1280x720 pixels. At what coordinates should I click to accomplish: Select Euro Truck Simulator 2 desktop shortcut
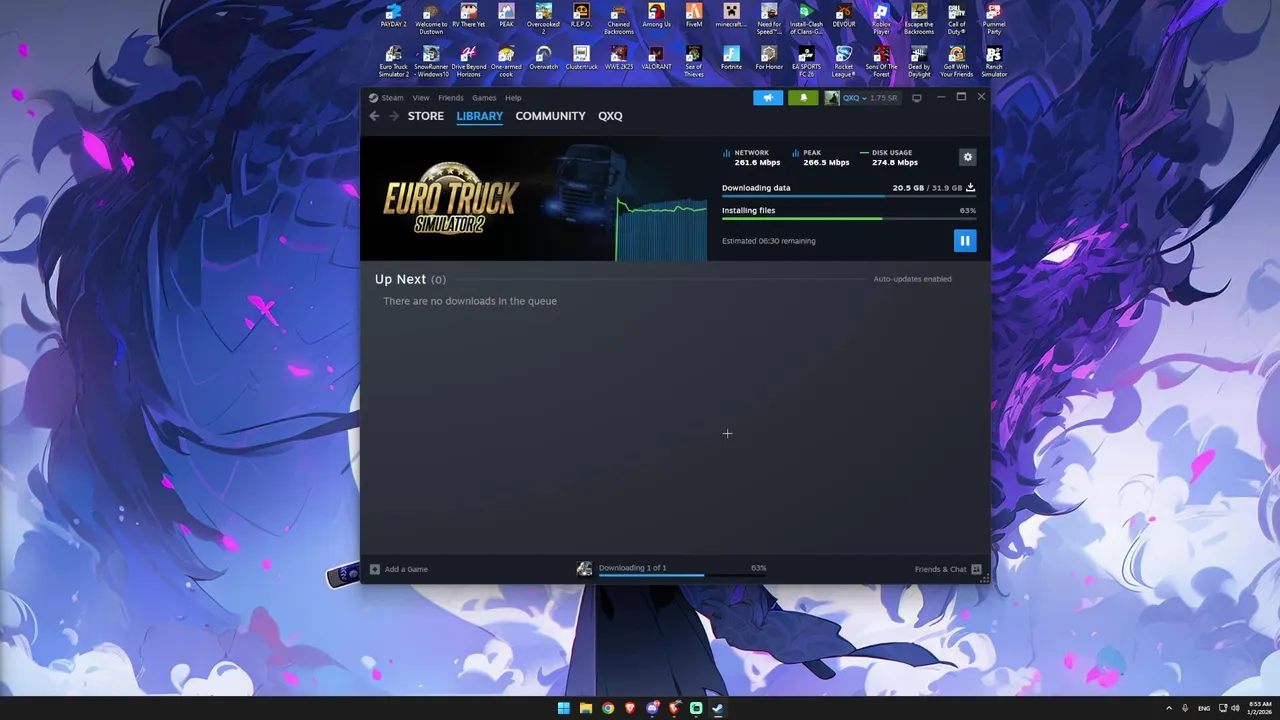(x=393, y=61)
